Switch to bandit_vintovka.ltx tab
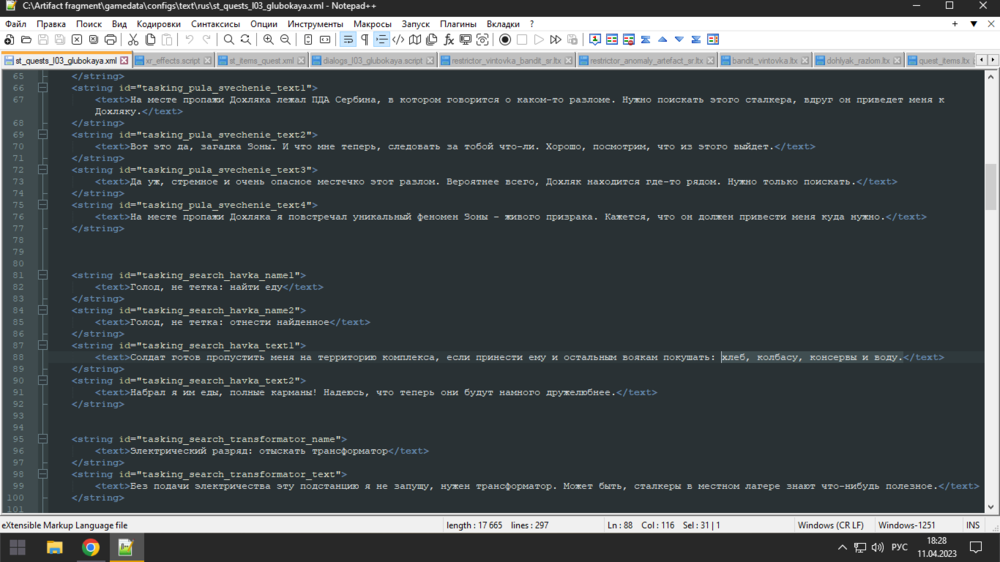Viewport: 1000px width, 562px height. (764, 61)
